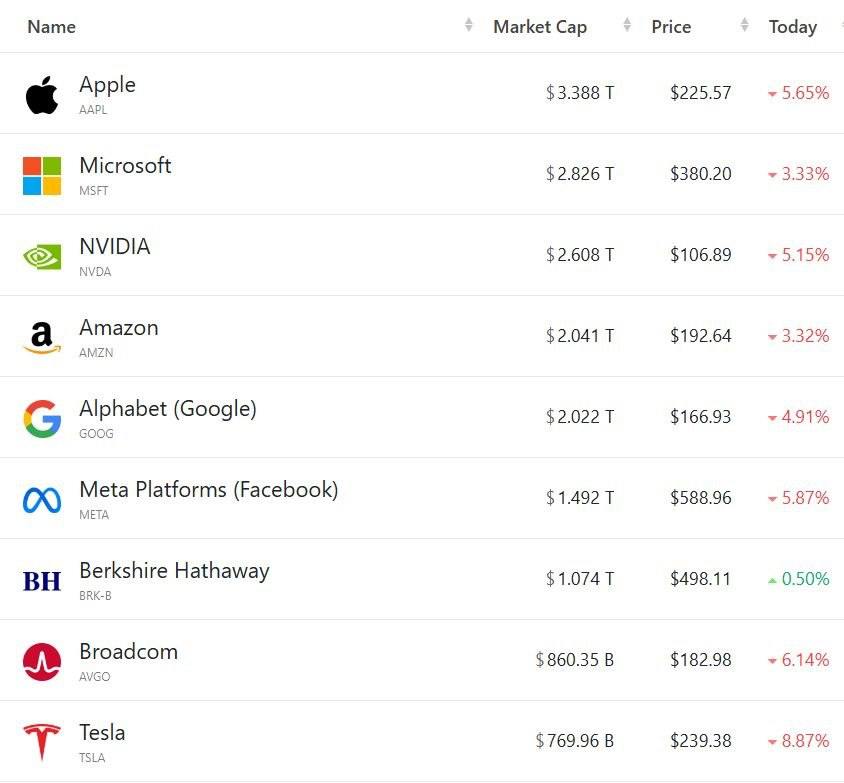Viewport: 844px width, 783px height.
Task: Sort table by Name column sort arrows
Action: click(x=469, y=27)
